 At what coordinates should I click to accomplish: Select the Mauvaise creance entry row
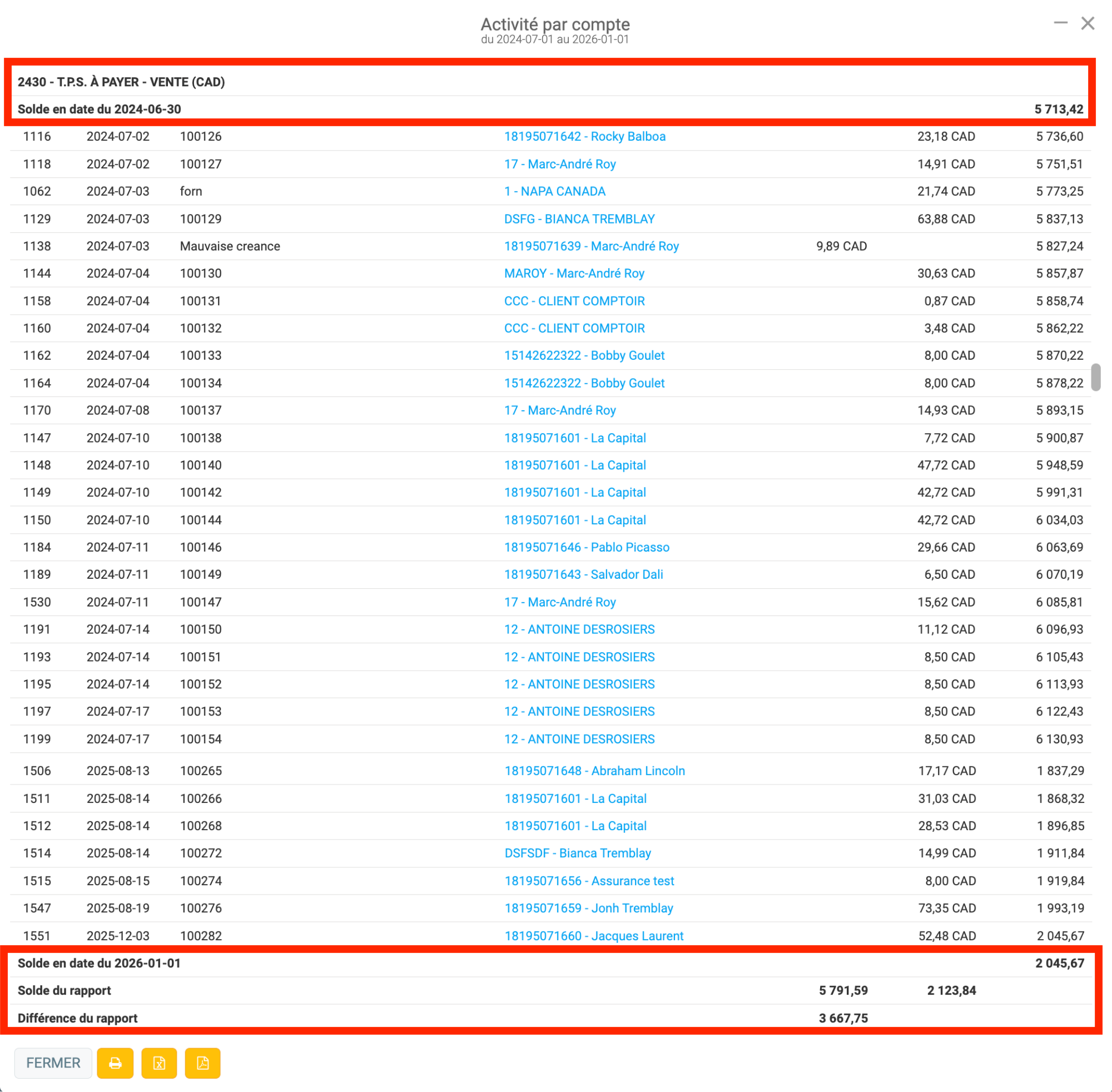click(230, 246)
